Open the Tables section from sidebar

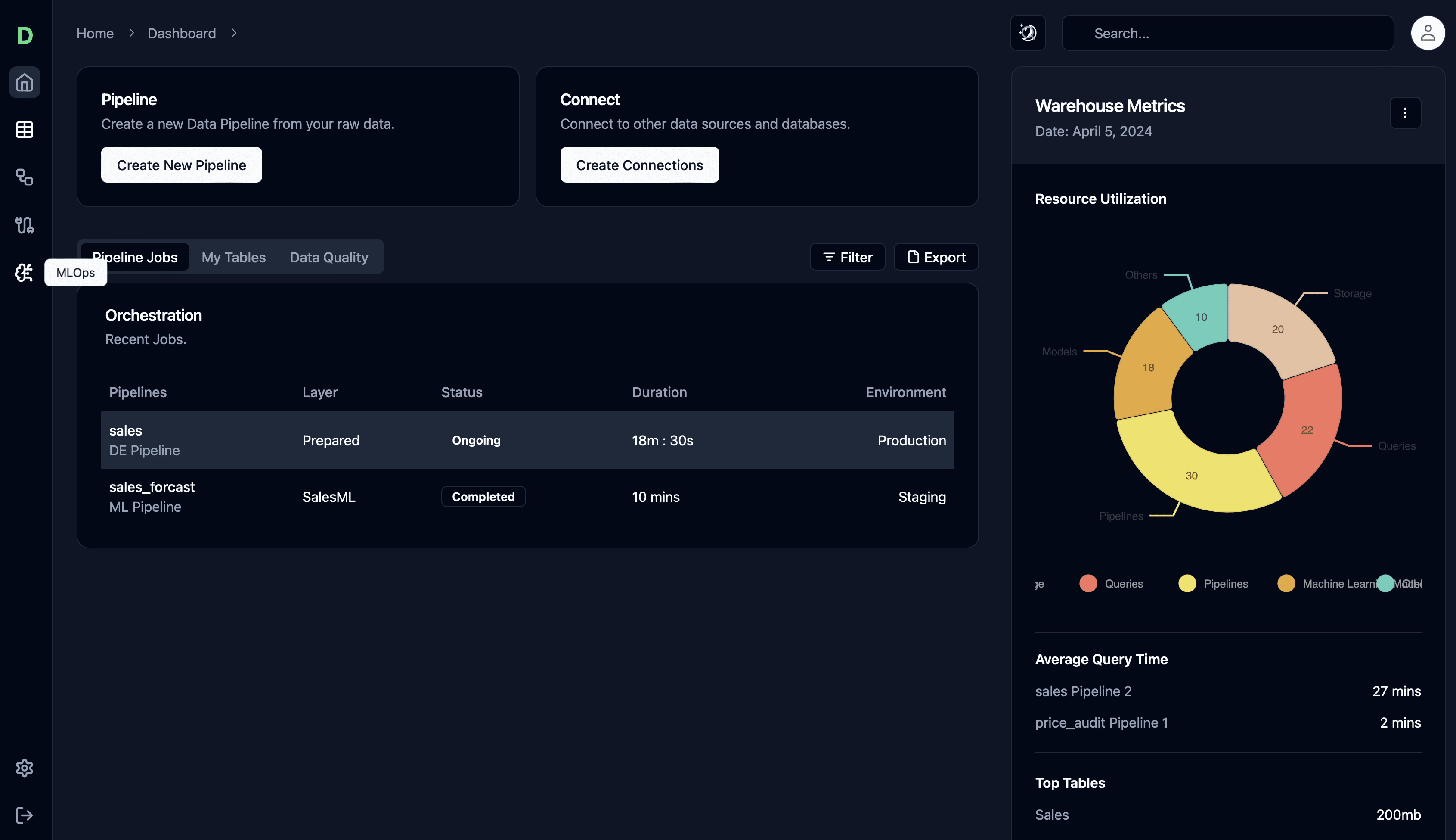pyautogui.click(x=25, y=130)
